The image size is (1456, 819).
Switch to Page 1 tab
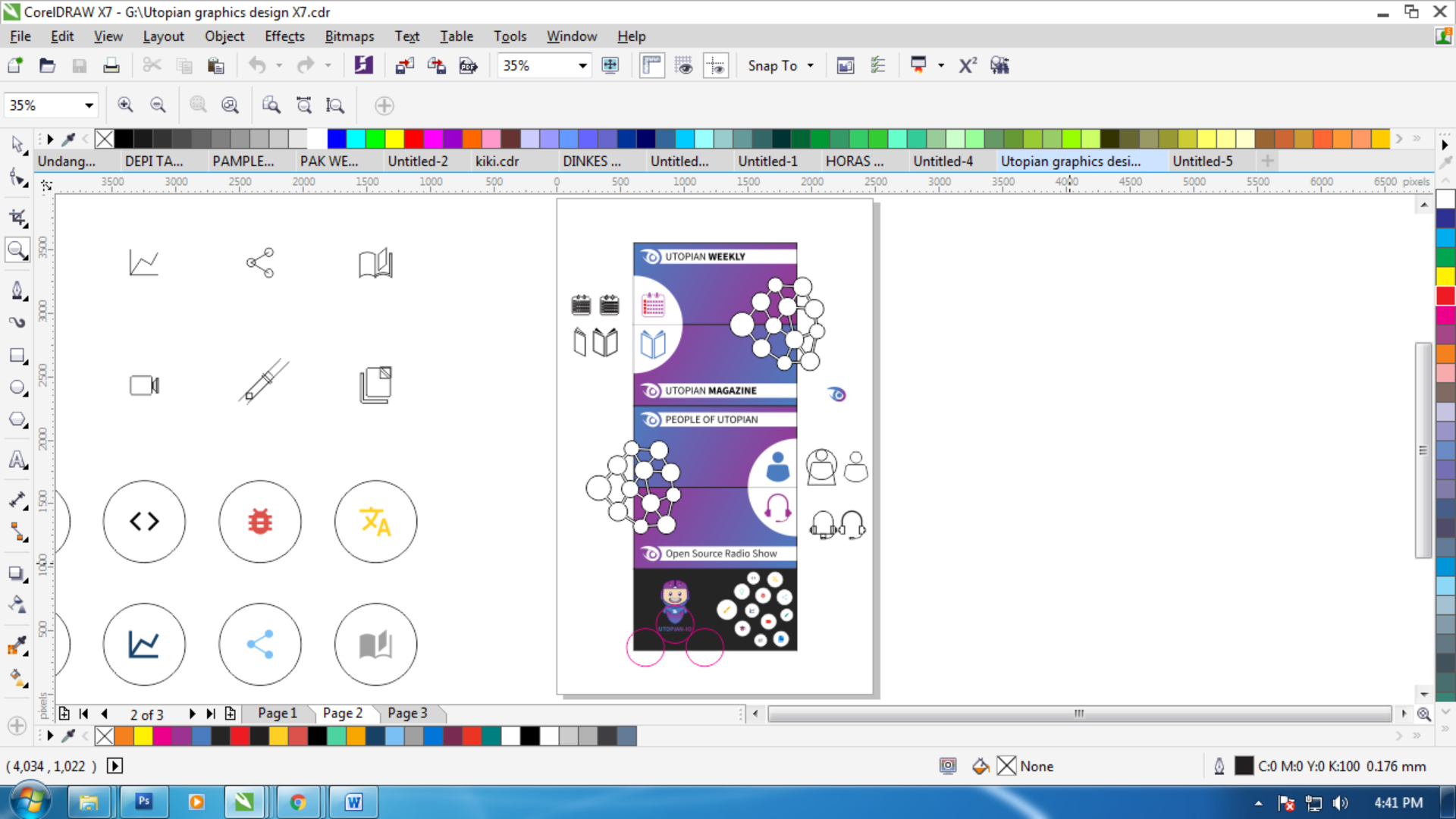coord(278,714)
